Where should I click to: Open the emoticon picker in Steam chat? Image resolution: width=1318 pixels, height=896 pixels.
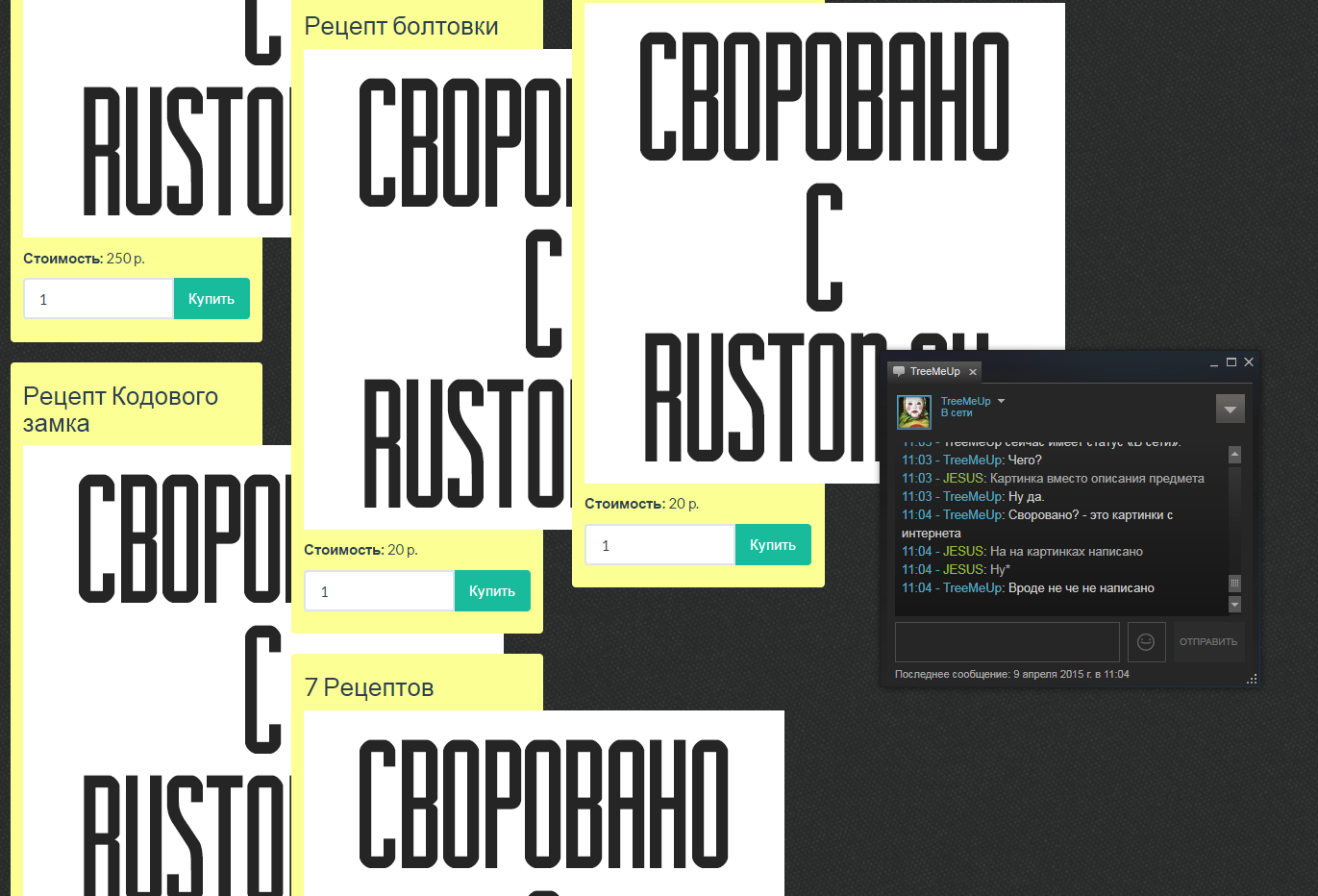[x=1146, y=642]
